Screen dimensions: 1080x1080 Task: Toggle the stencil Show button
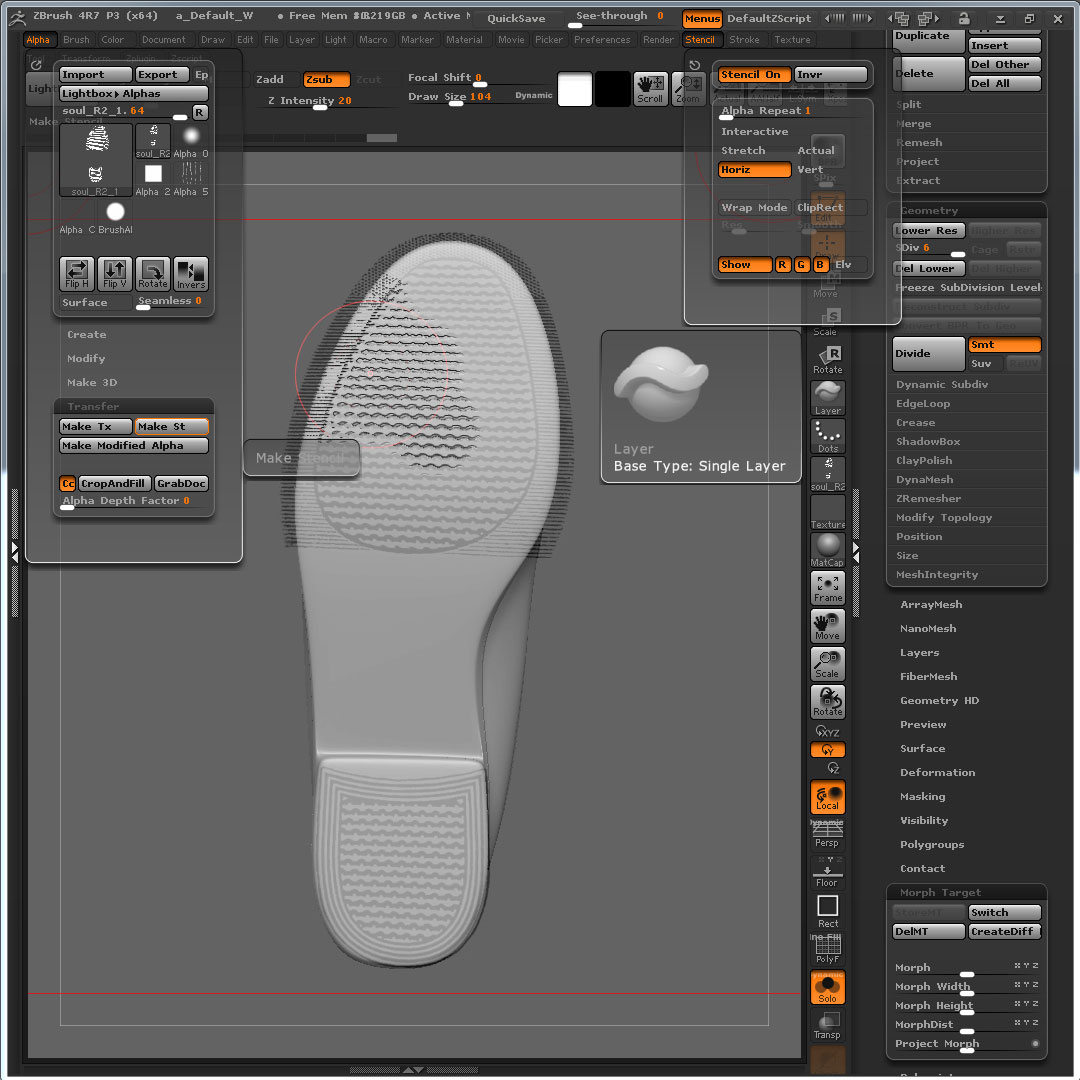point(745,264)
